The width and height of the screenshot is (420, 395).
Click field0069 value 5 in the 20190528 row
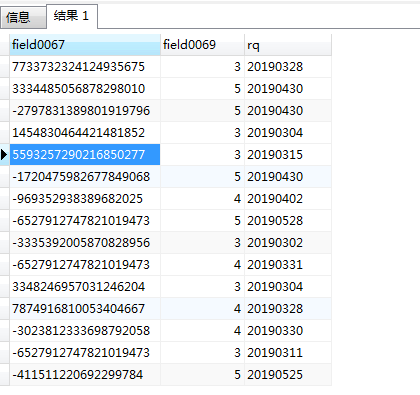(x=202, y=221)
